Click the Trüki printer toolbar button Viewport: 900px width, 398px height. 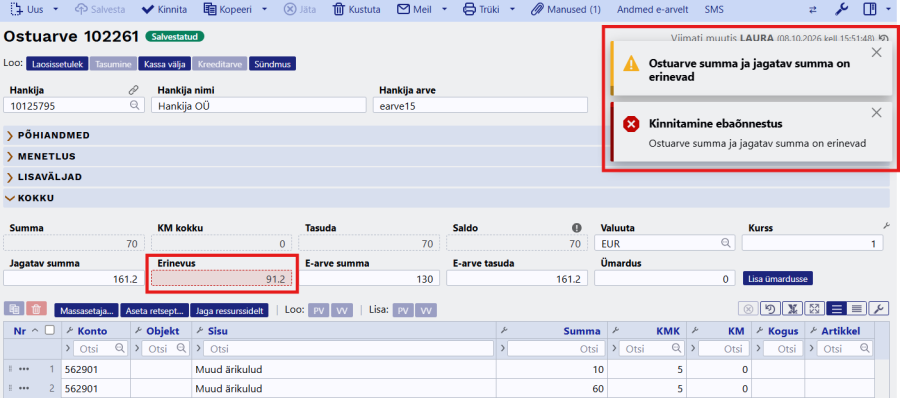click(x=482, y=9)
